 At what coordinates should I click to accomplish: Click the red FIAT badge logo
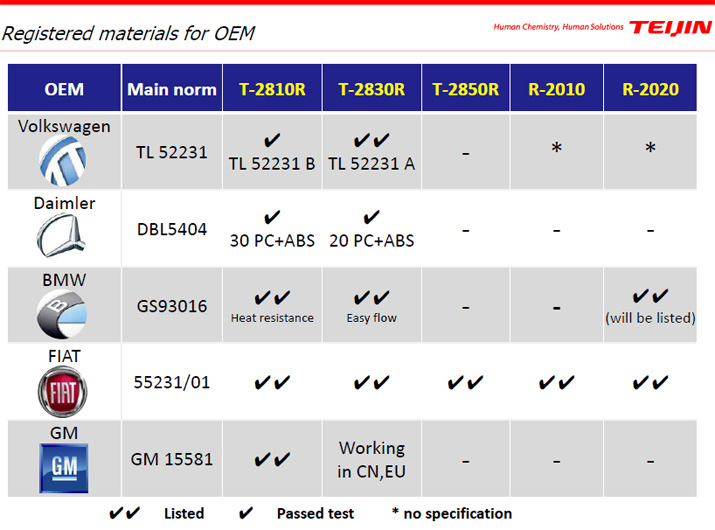click(62, 392)
